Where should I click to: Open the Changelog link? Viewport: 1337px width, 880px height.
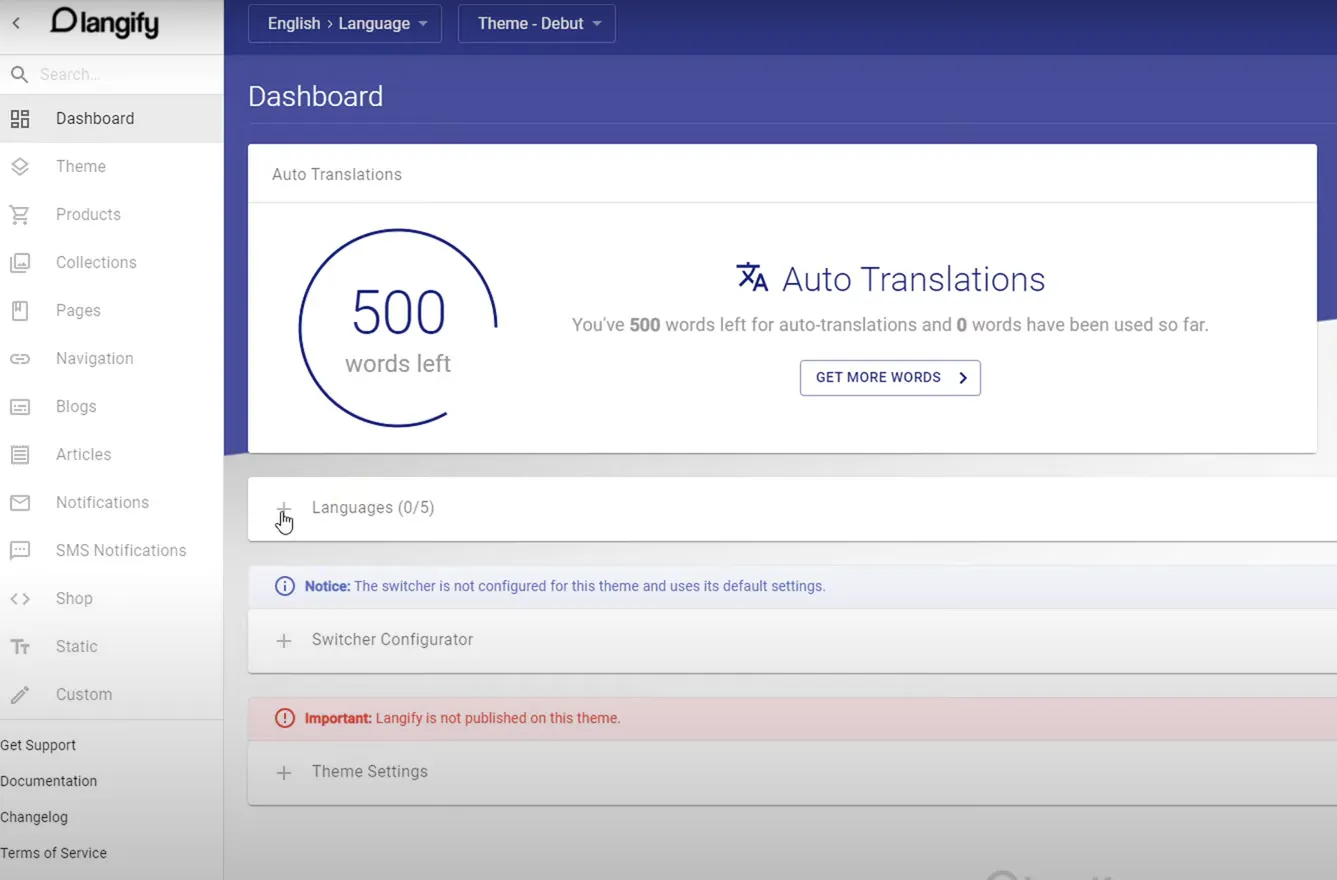(x=34, y=817)
